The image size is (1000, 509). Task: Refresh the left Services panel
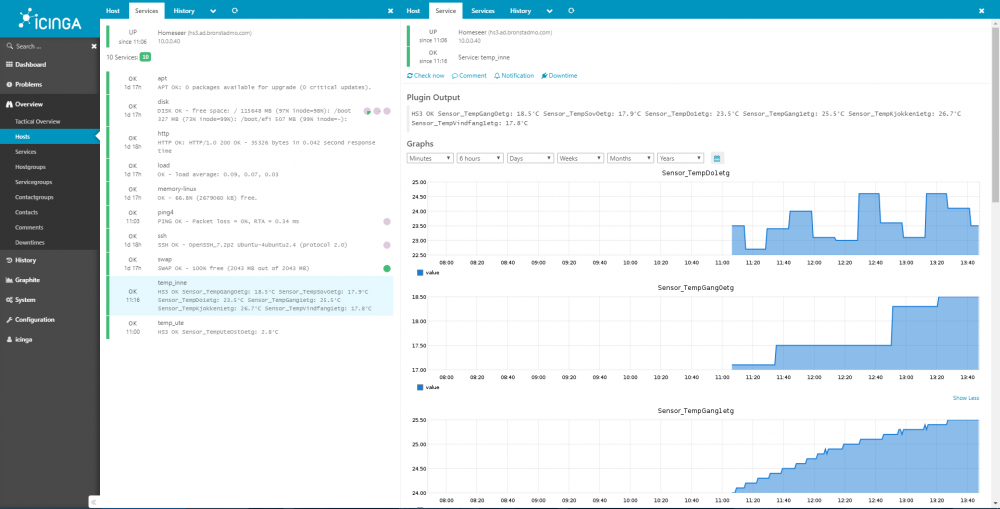(234, 10)
